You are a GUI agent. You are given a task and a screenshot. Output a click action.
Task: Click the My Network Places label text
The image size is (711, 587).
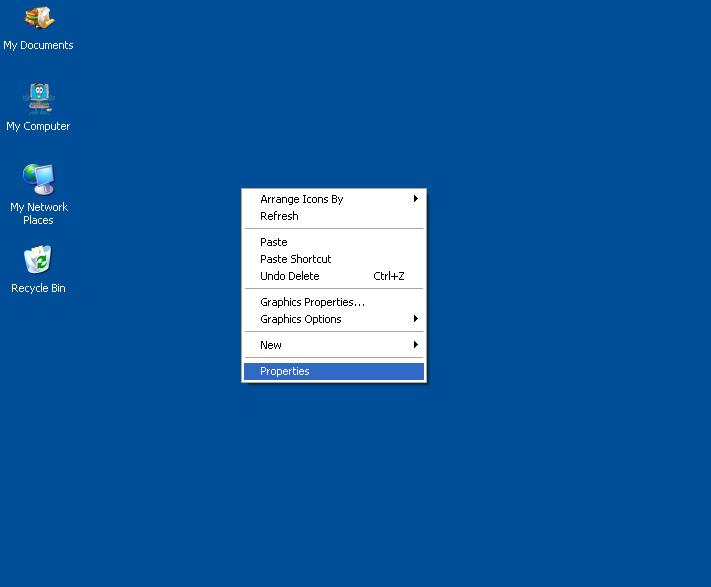pos(39,213)
